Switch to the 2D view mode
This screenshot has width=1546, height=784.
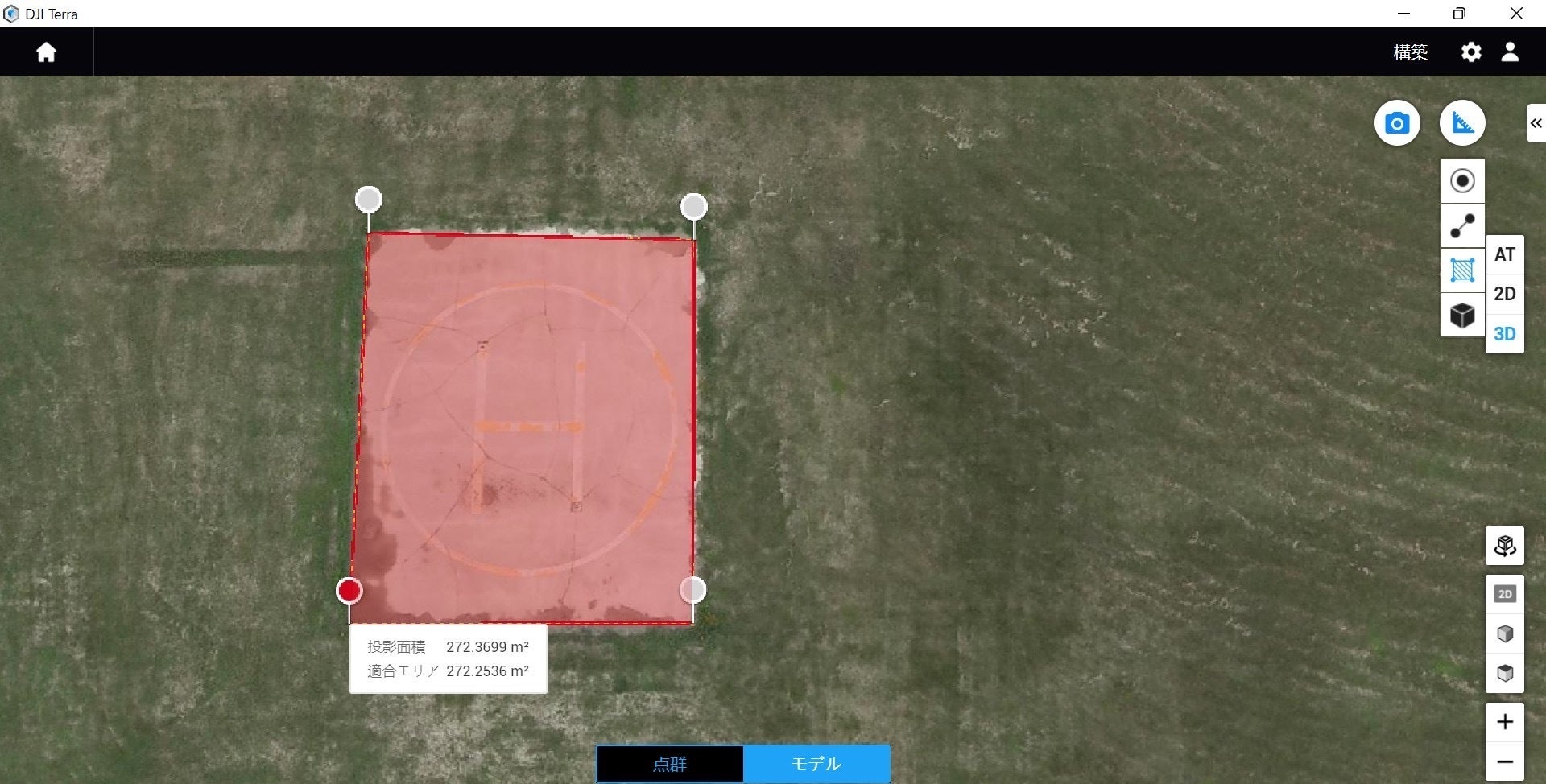1504,295
